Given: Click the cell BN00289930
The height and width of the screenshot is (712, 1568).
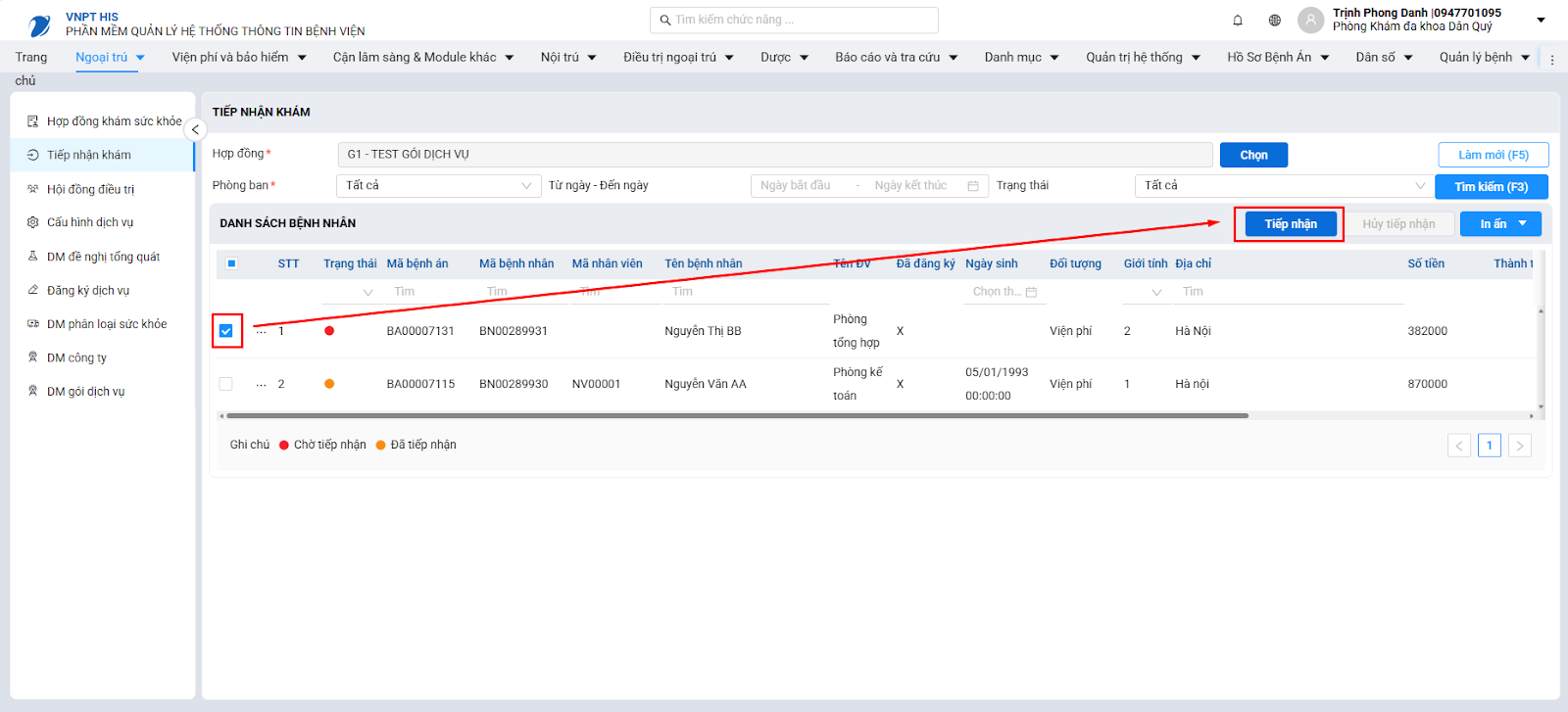Looking at the screenshot, I should (514, 384).
